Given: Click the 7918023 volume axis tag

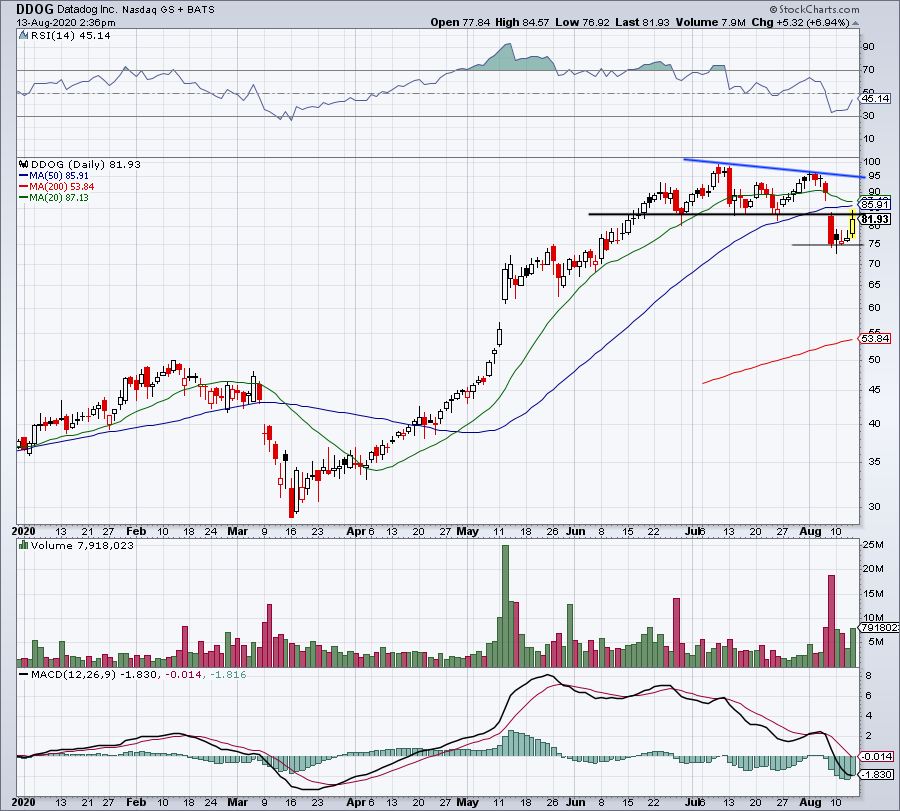Looking at the screenshot, I should 878,628.
